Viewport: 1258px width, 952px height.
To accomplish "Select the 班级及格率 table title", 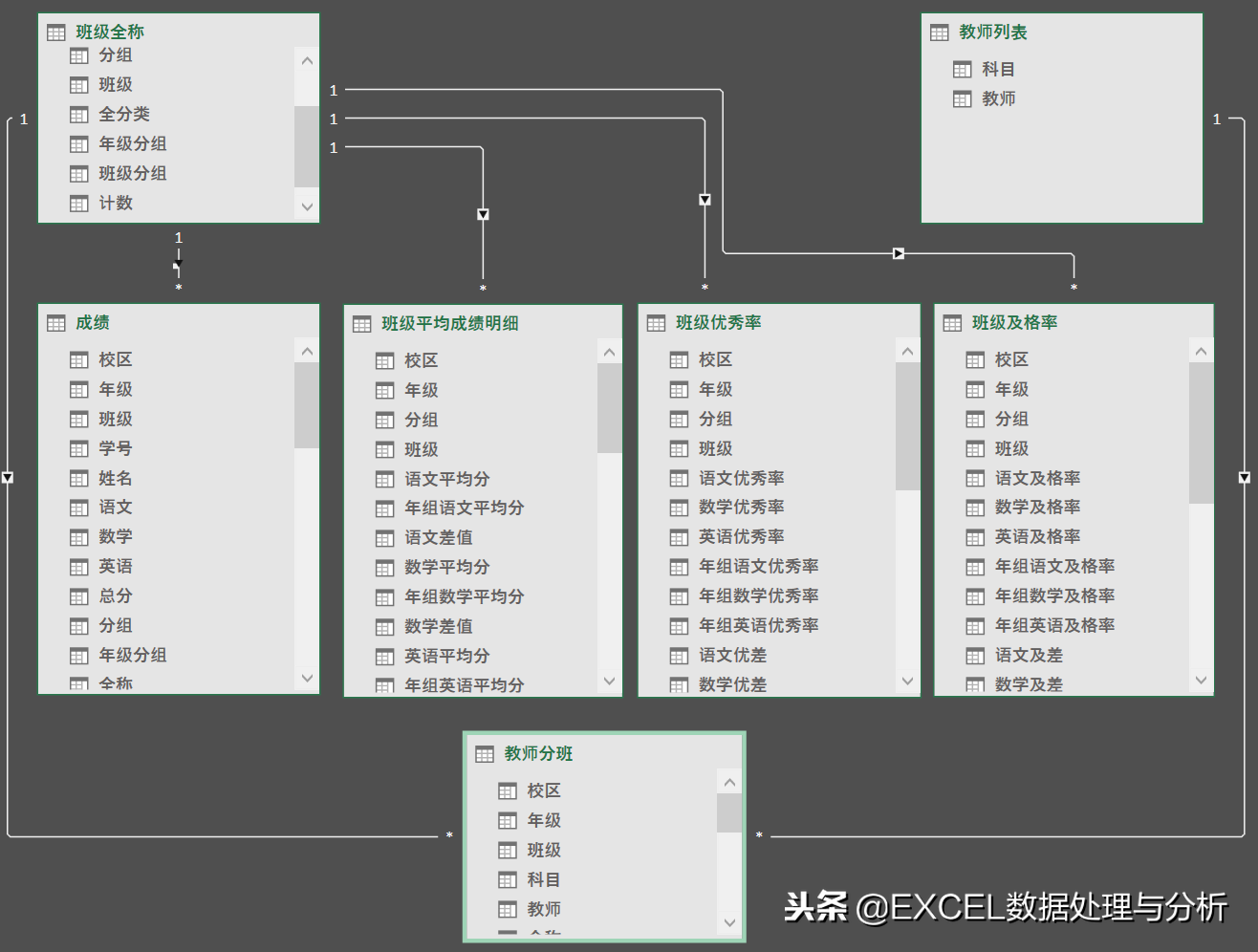I will (1015, 323).
